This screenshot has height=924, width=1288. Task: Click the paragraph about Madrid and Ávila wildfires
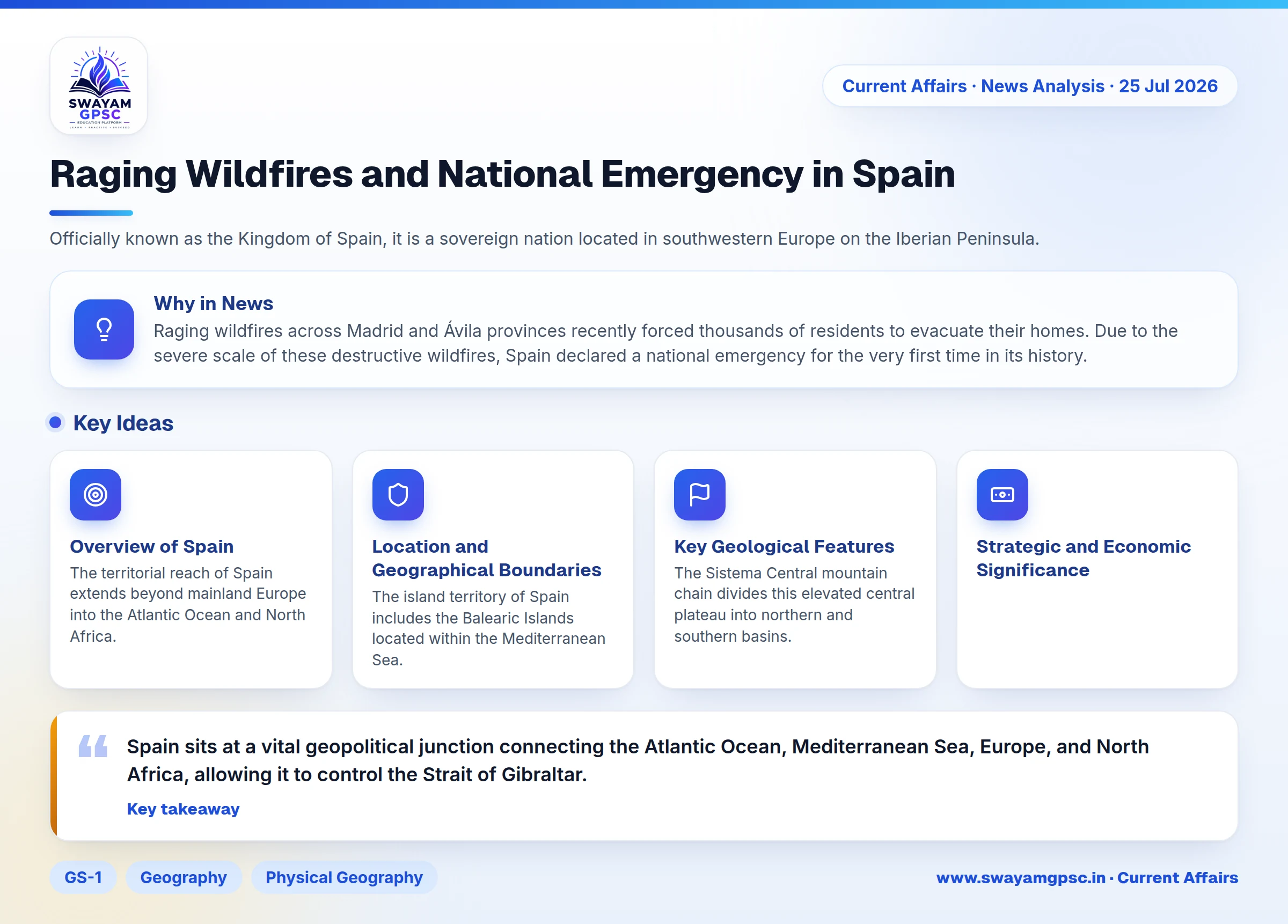point(665,343)
